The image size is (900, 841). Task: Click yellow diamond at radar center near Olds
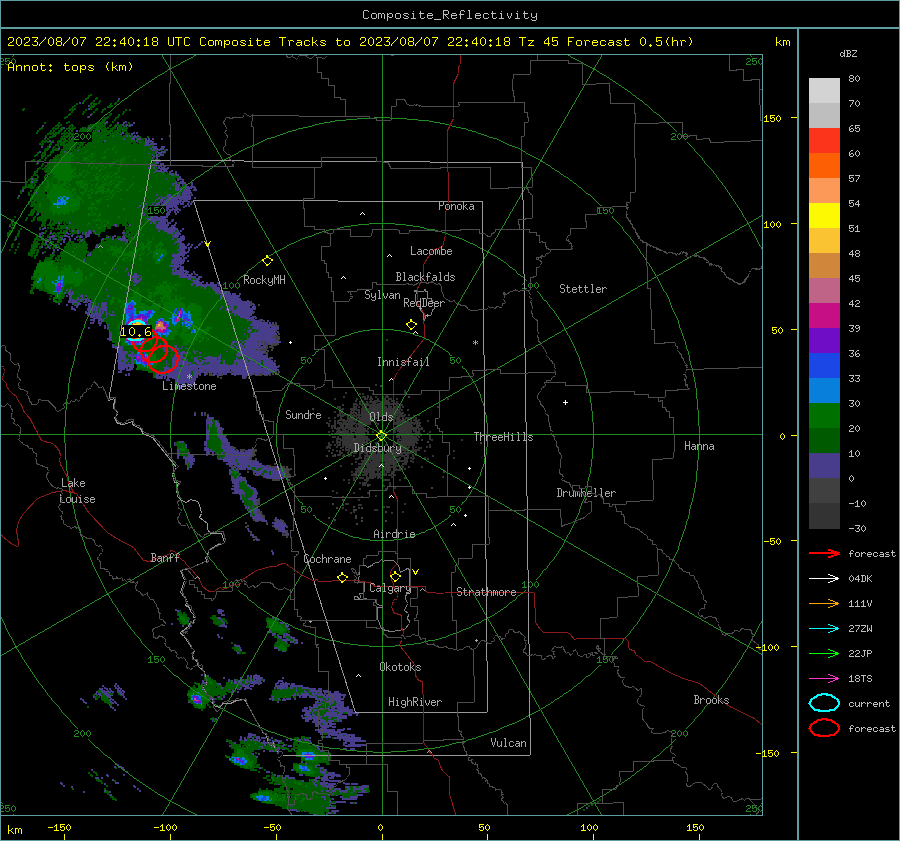381,436
